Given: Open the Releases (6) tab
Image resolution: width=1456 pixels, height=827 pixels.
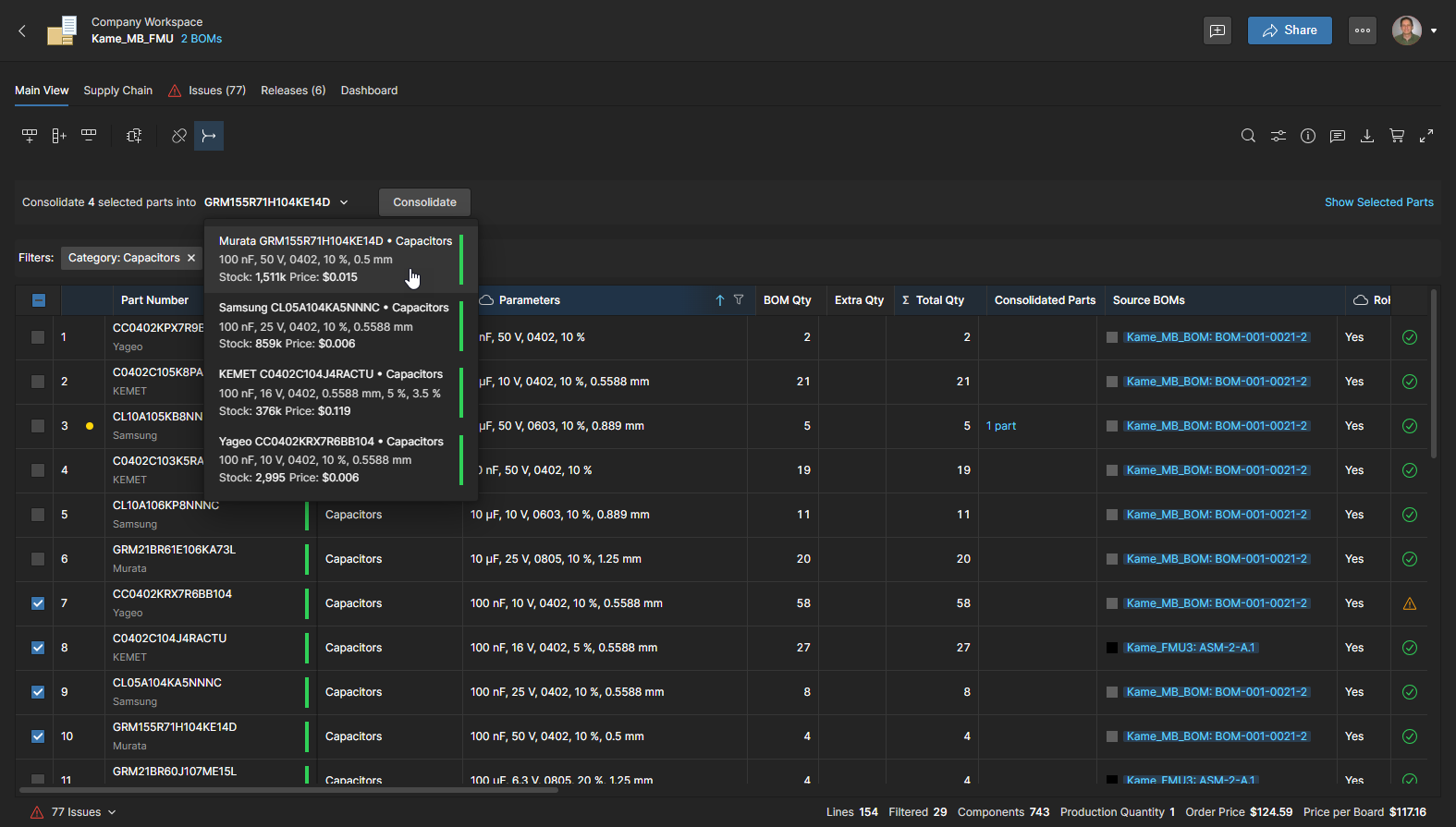Looking at the screenshot, I should 293,91.
